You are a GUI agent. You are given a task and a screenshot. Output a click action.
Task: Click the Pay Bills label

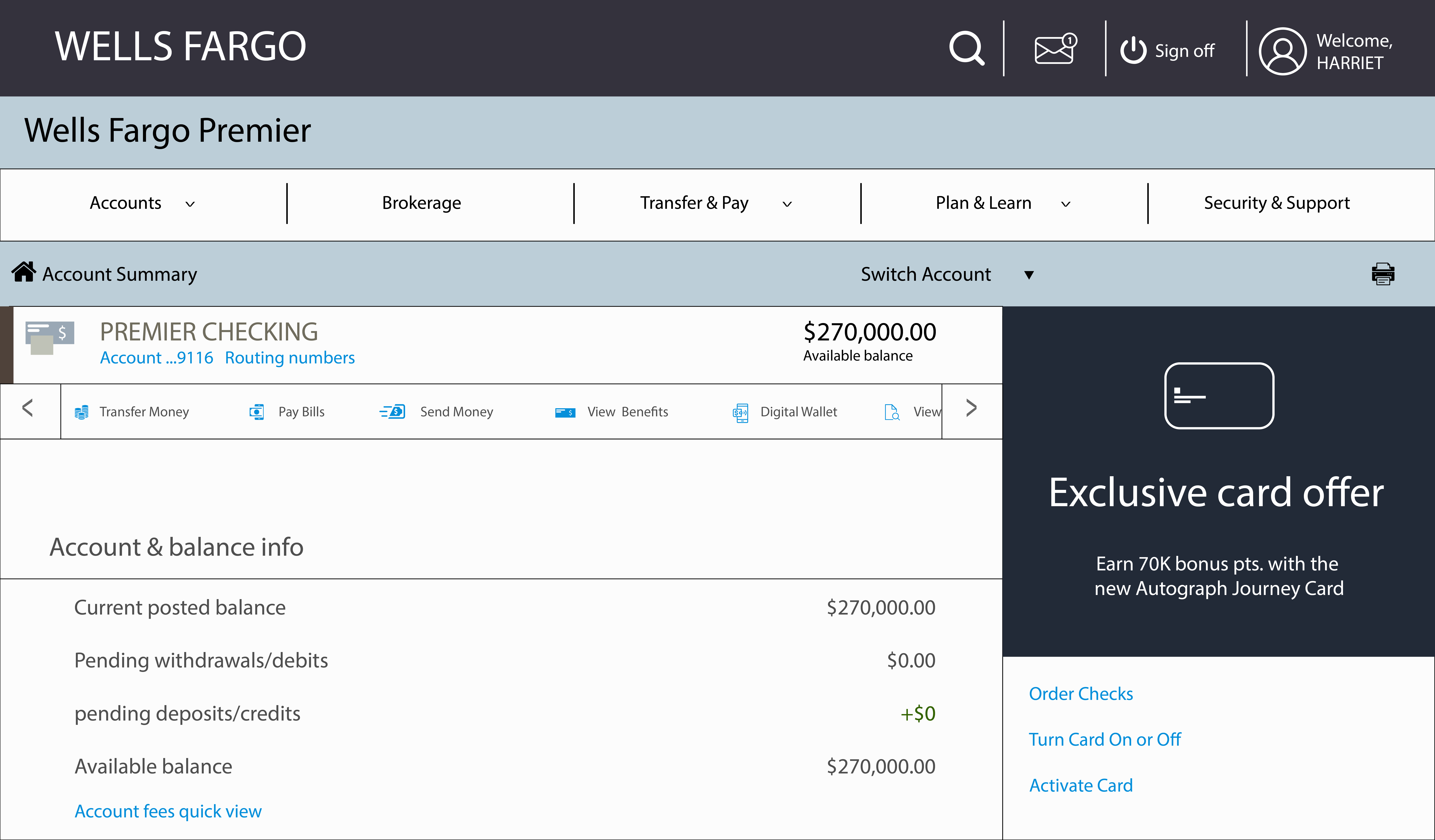point(301,412)
